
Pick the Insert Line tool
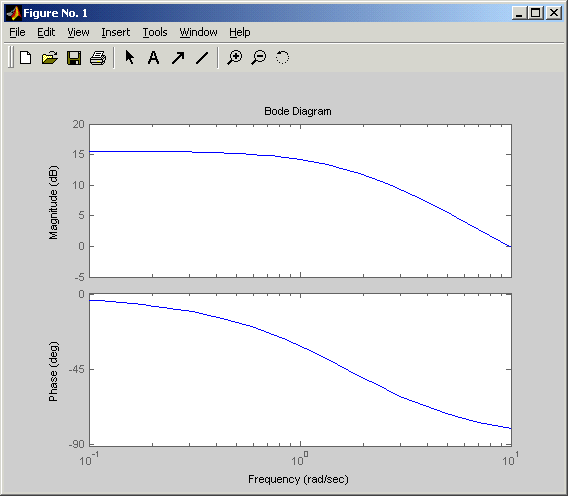pyautogui.click(x=202, y=58)
